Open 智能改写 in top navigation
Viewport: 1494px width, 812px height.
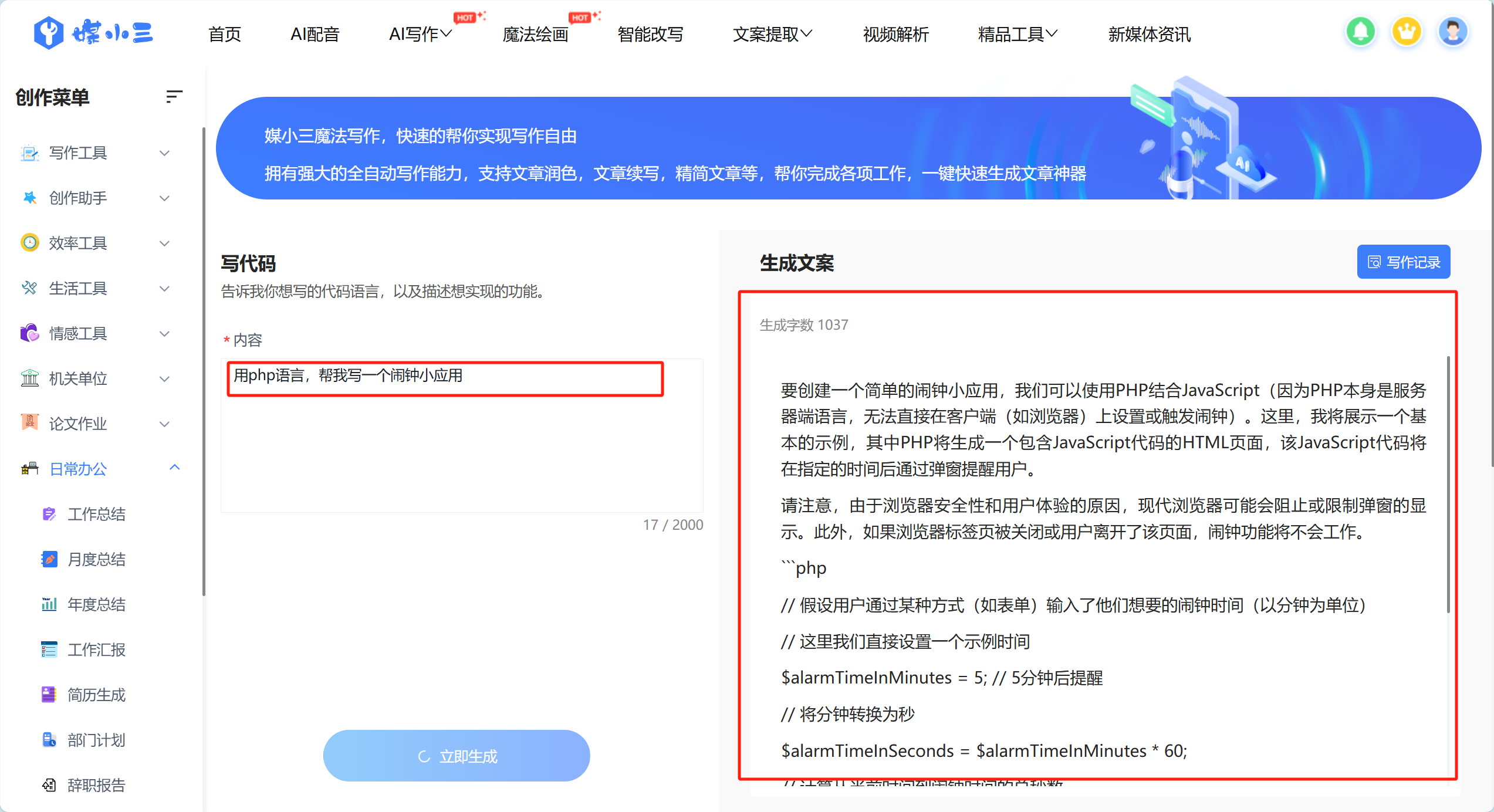[x=651, y=34]
